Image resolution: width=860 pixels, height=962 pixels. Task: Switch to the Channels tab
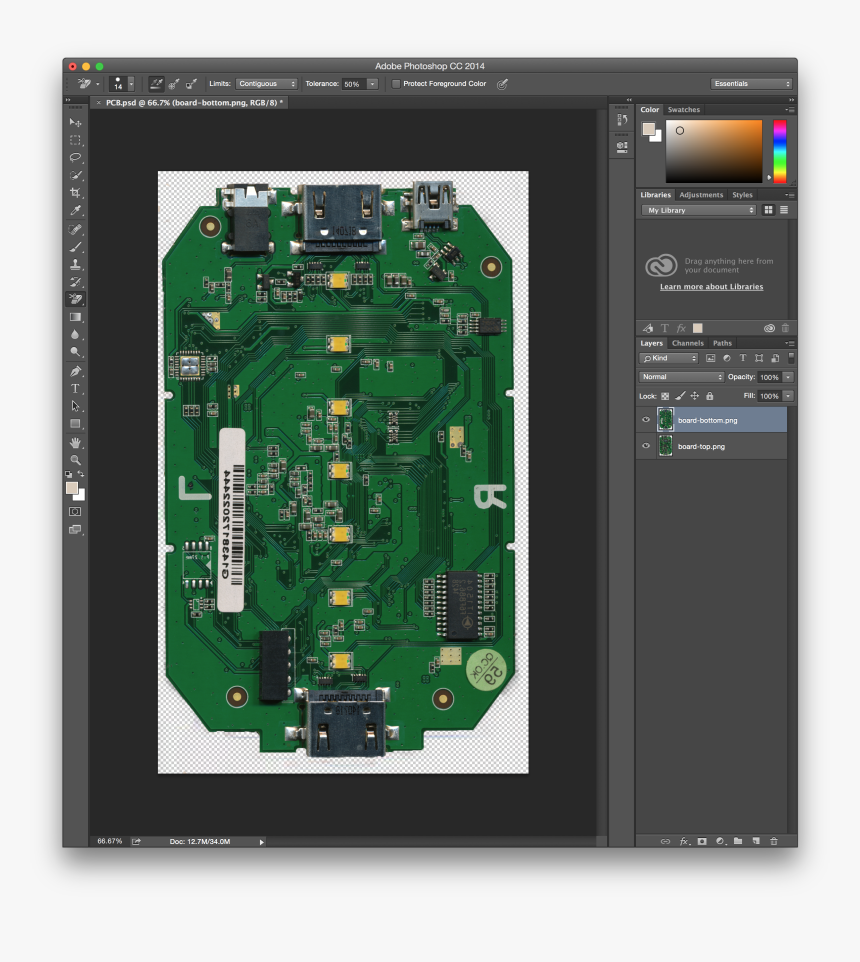pyautogui.click(x=688, y=343)
